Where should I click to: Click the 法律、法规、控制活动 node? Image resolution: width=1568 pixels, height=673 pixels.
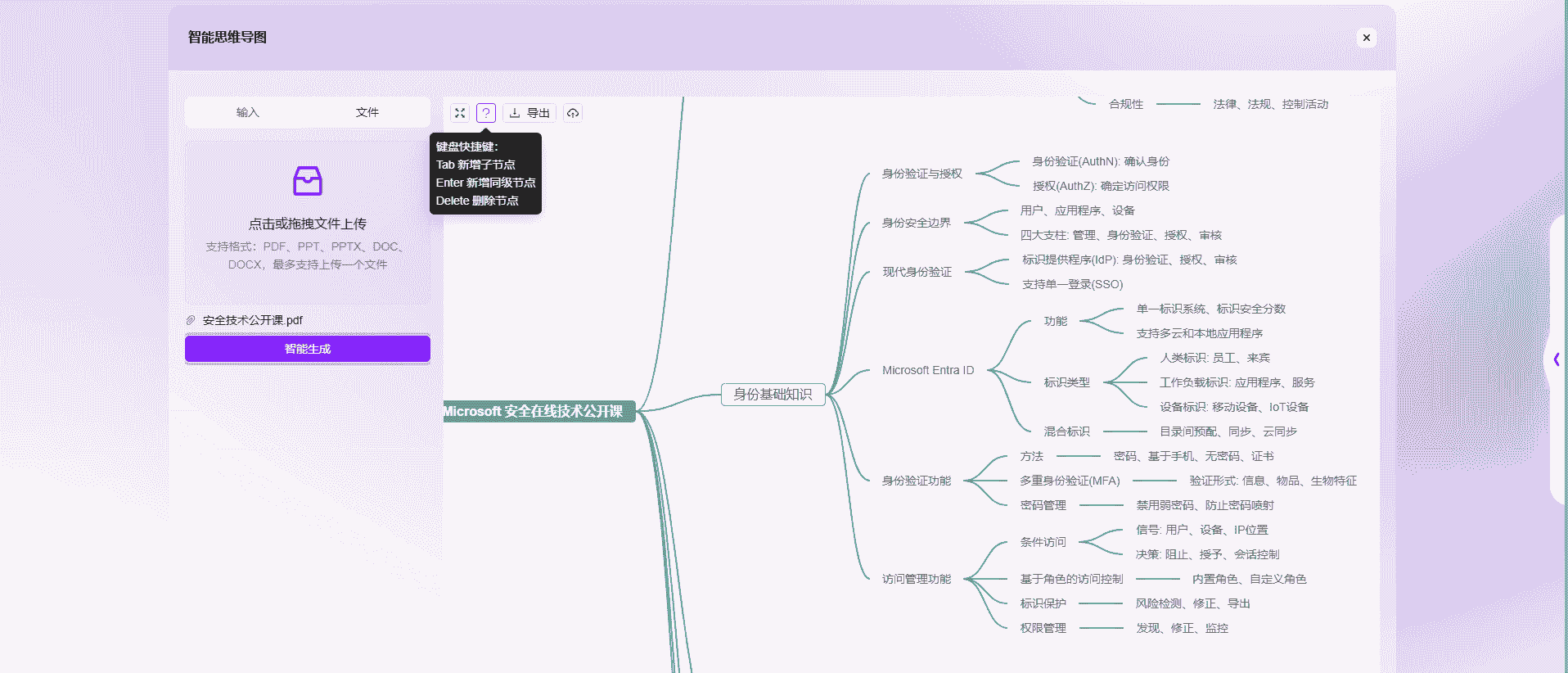(x=1270, y=104)
